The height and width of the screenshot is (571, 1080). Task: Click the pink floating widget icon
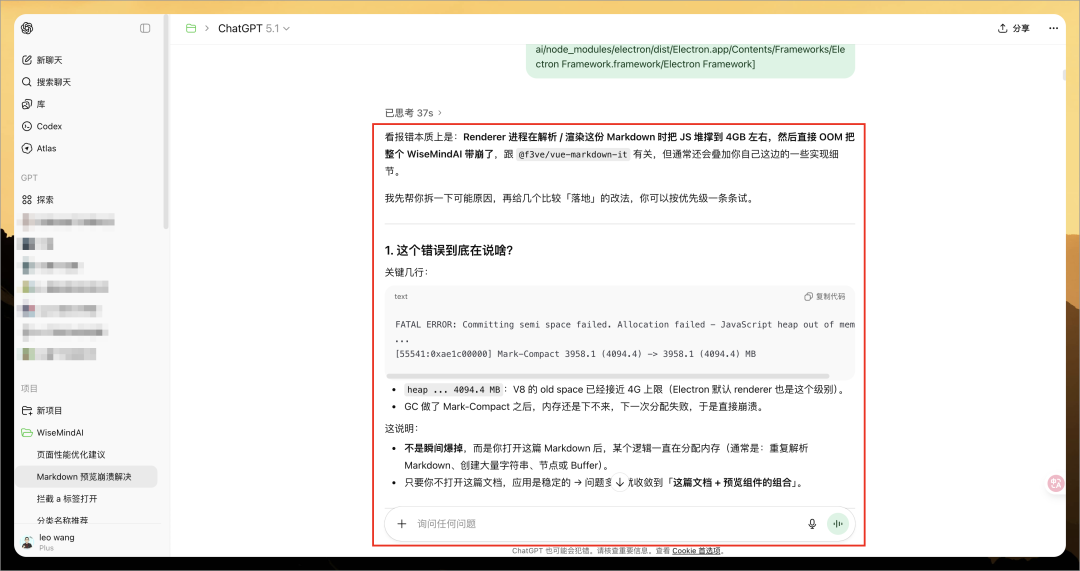click(1055, 483)
